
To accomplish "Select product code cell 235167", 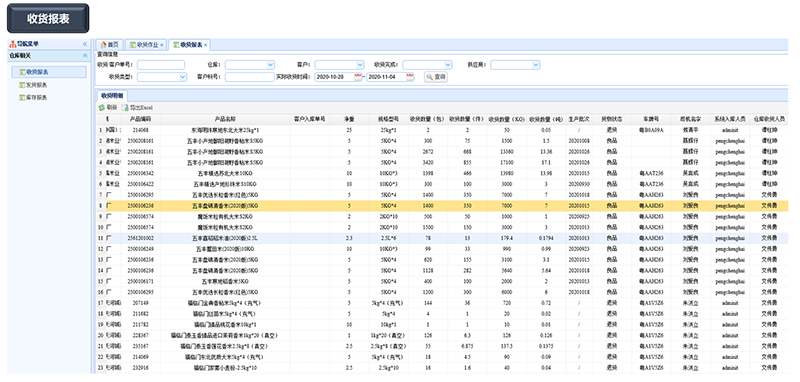I will (x=140, y=346).
